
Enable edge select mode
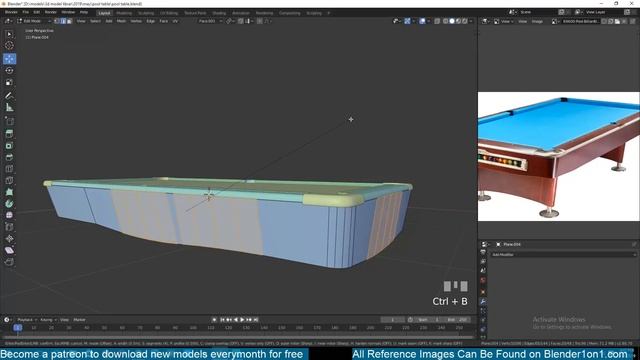[x=63, y=21]
